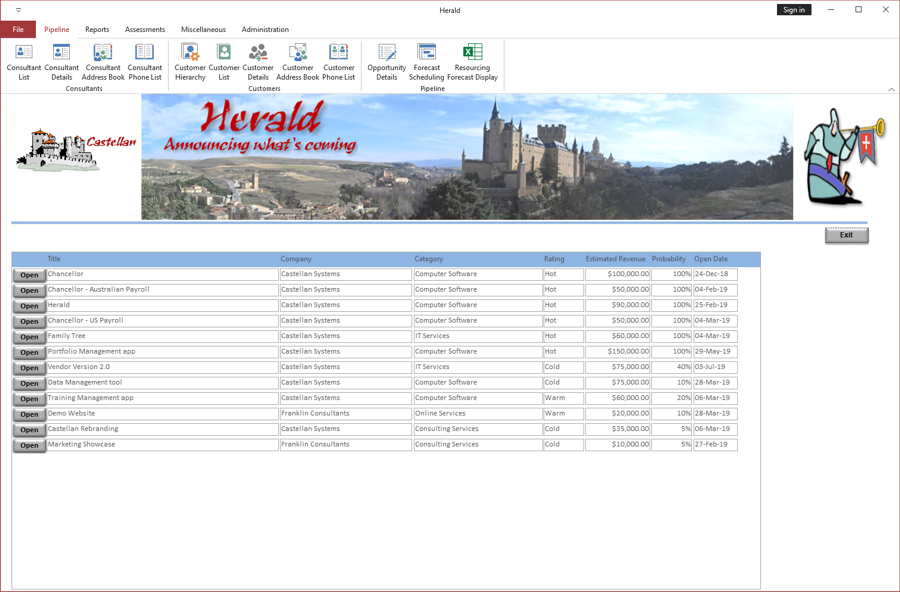The image size is (900, 592).
Task: Click the 20% probability field
Action: coord(672,398)
